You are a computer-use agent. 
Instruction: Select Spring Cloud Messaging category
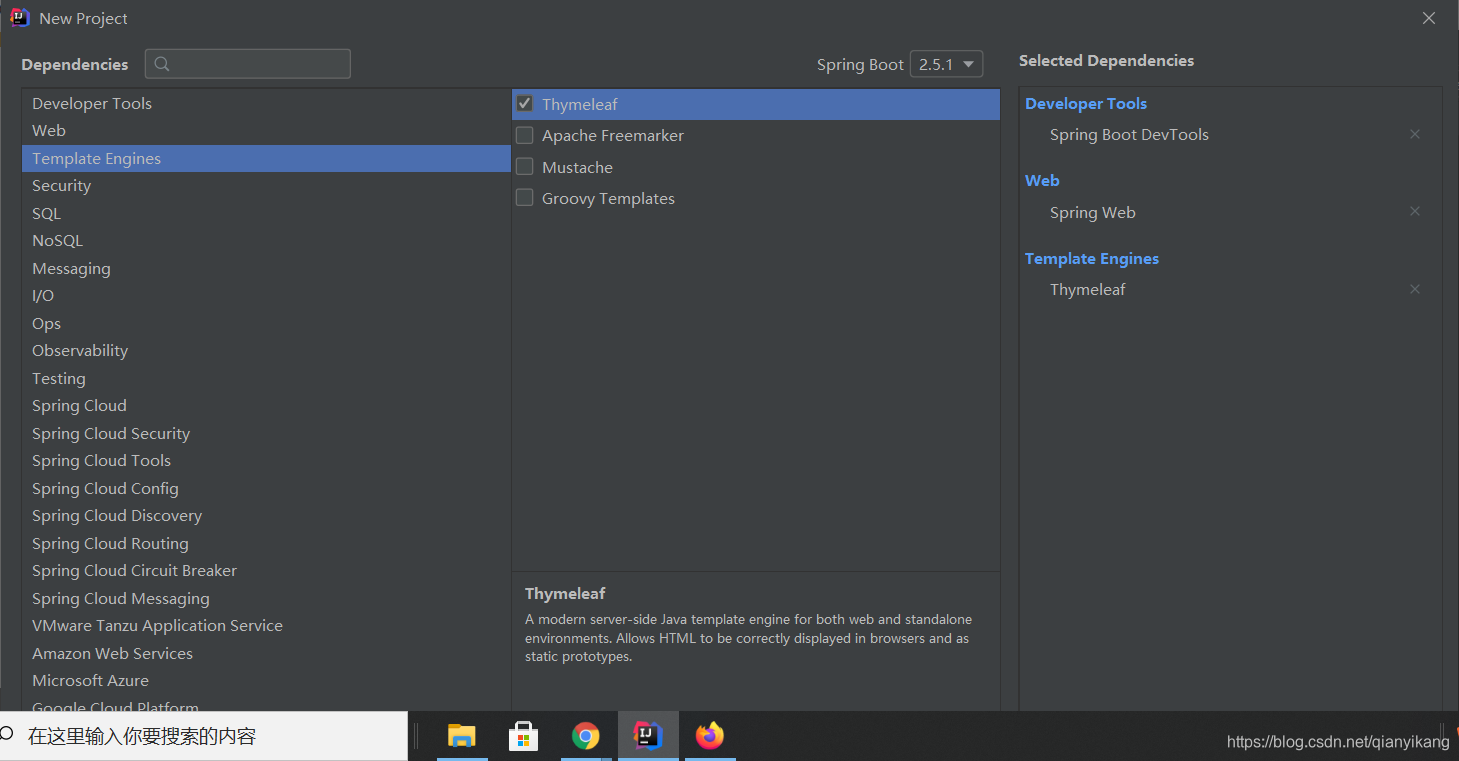(x=266, y=598)
